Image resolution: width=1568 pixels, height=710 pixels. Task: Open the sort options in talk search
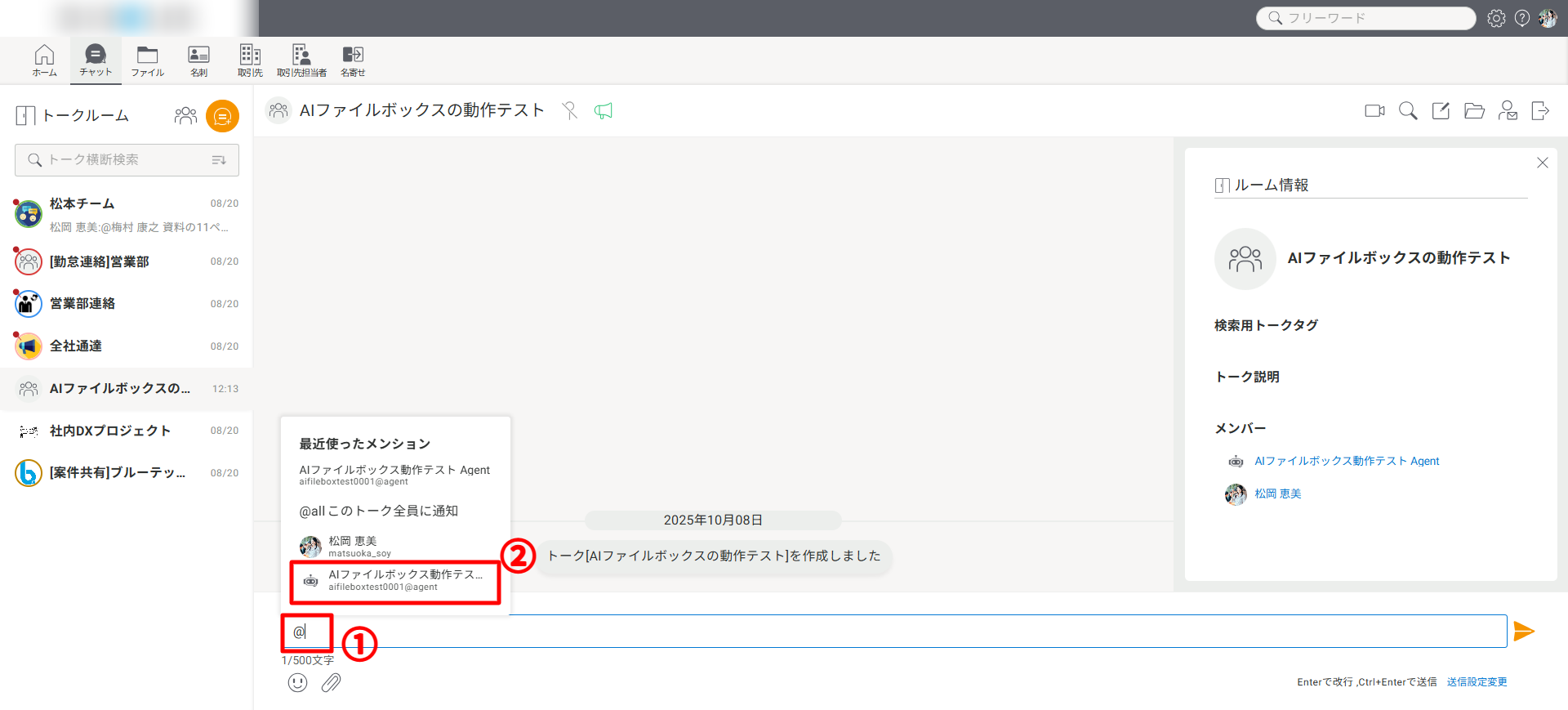click(219, 160)
